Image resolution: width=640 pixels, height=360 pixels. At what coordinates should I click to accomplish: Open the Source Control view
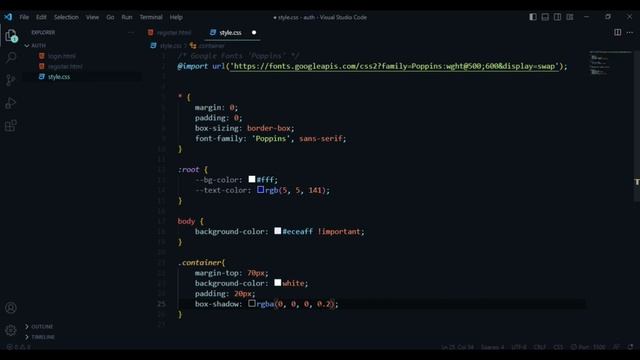click(x=11, y=80)
